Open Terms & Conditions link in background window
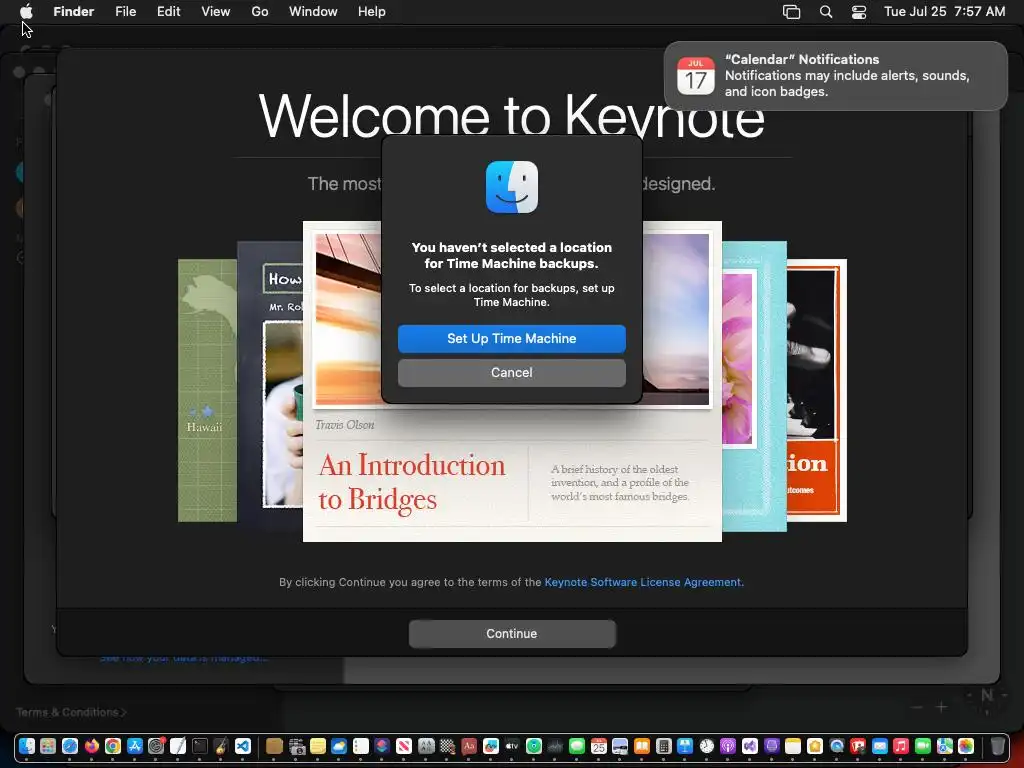The image size is (1024, 768). pos(71,712)
